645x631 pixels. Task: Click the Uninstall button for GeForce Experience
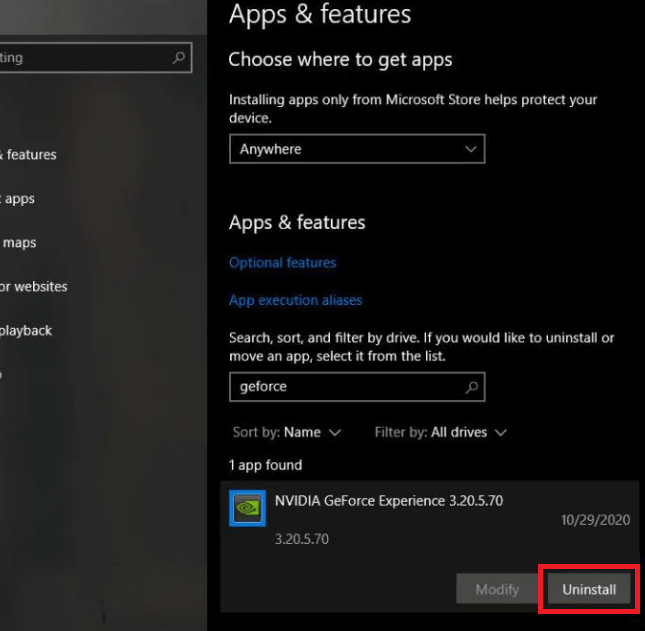[589, 589]
